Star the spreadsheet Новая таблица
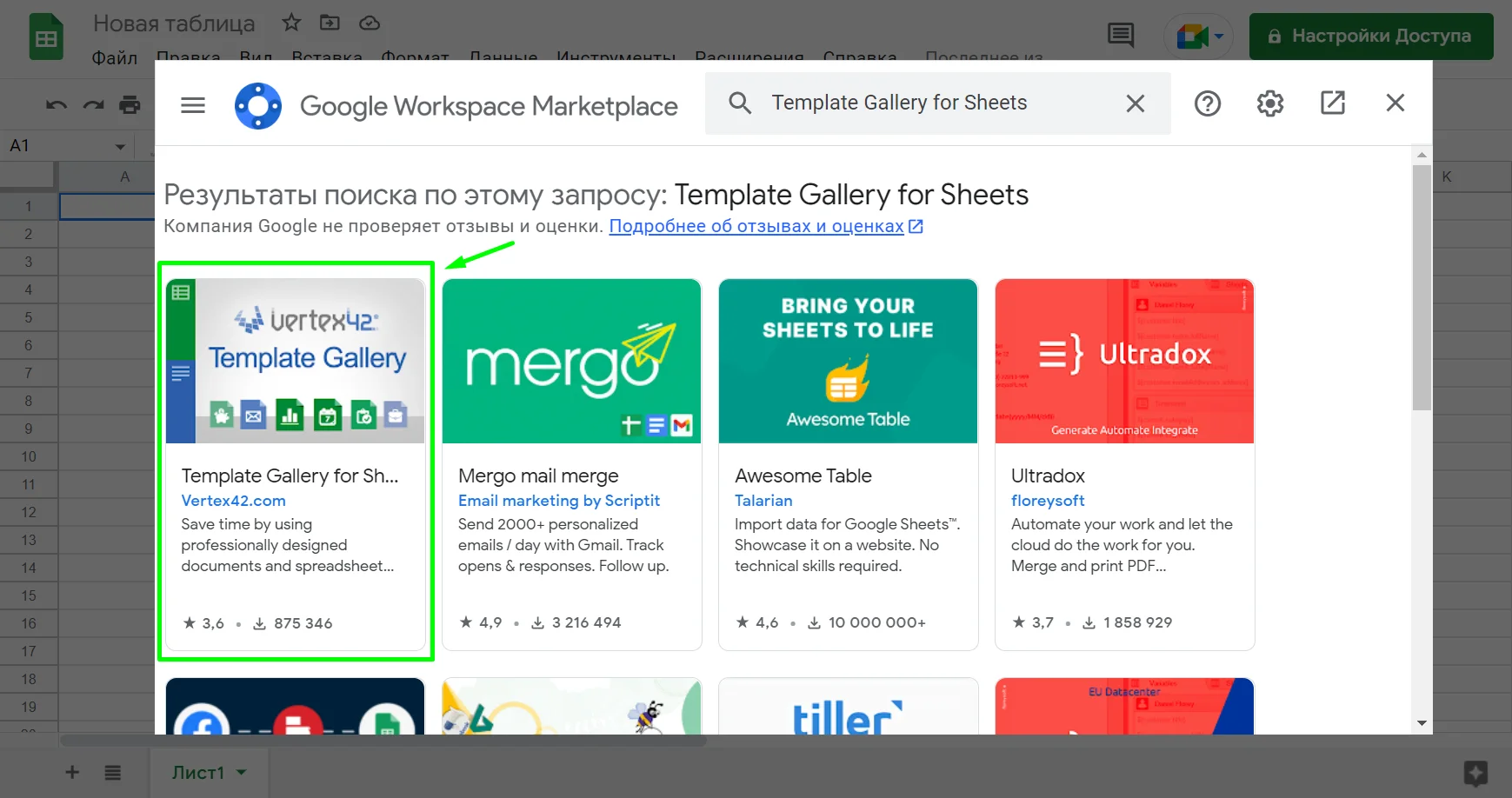Viewport: 1512px width, 798px height. coord(291,23)
